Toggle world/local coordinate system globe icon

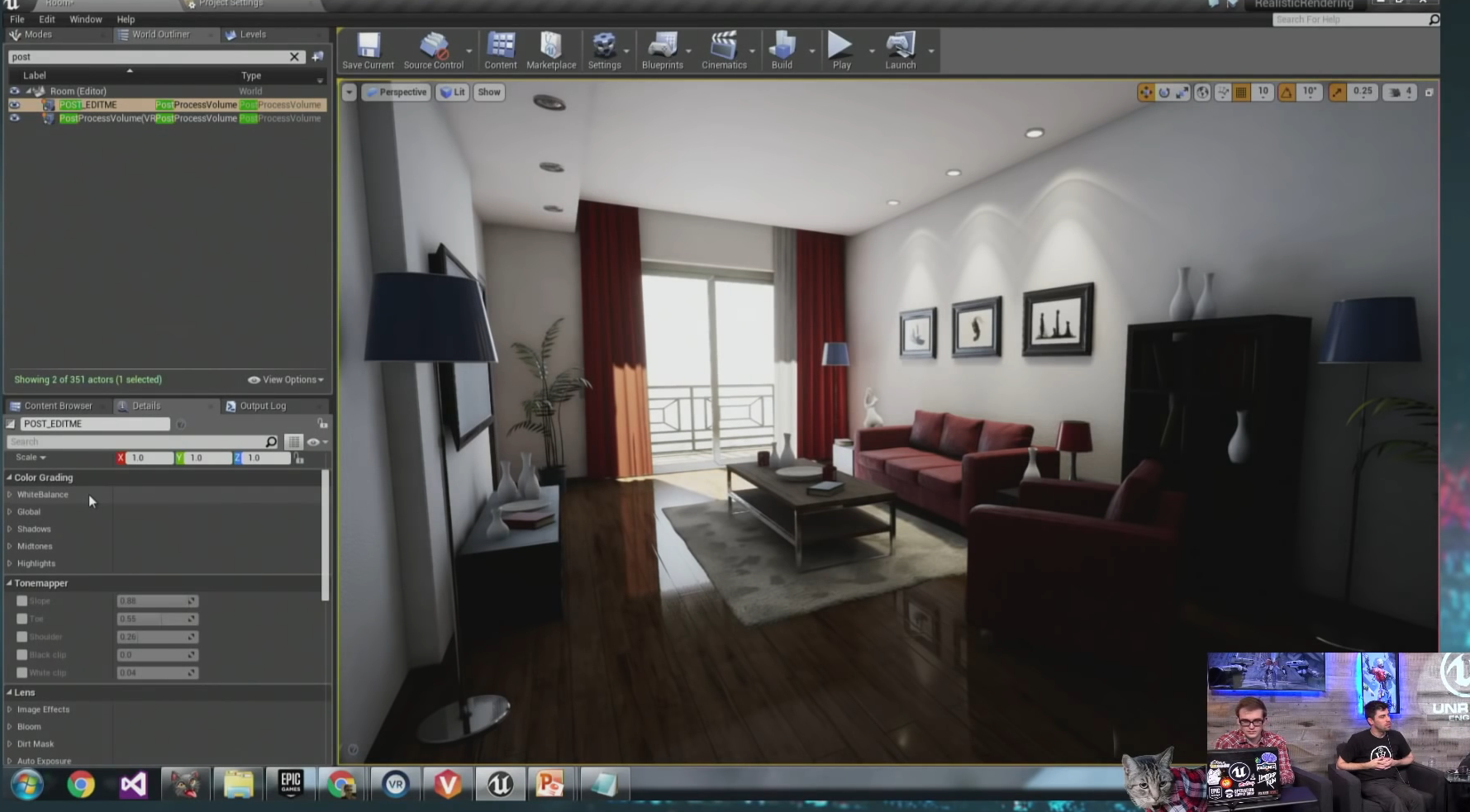click(x=1202, y=92)
